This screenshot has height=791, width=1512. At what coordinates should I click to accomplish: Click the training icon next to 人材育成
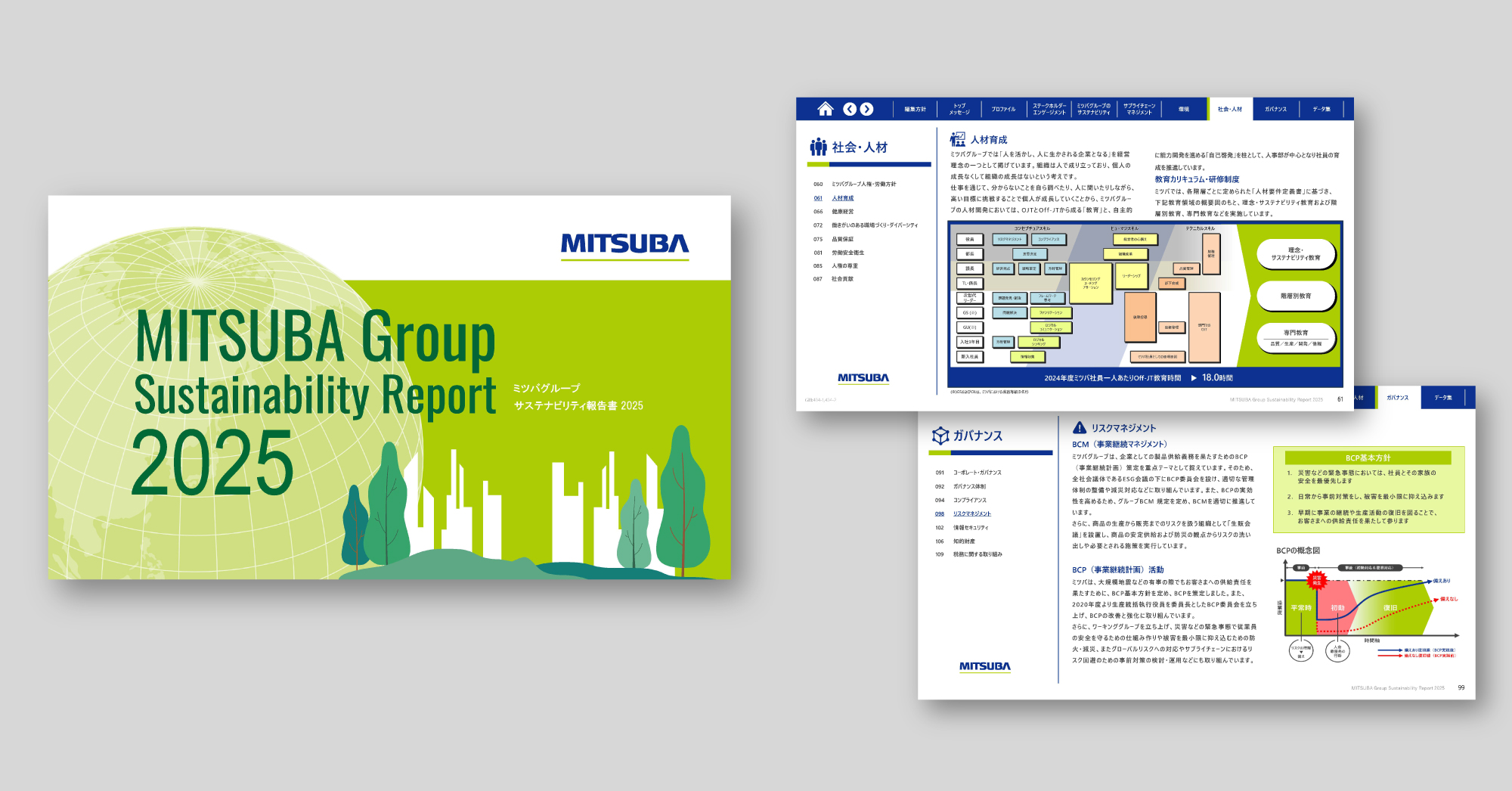(958, 139)
